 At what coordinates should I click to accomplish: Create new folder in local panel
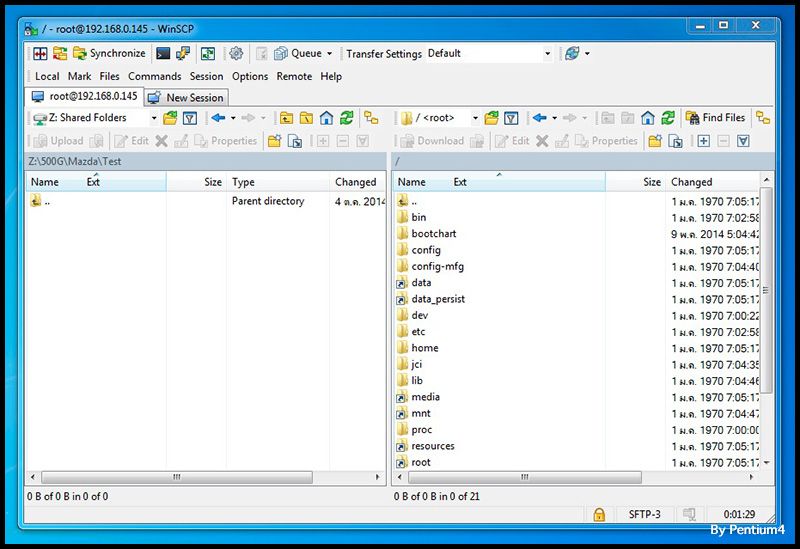point(274,141)
